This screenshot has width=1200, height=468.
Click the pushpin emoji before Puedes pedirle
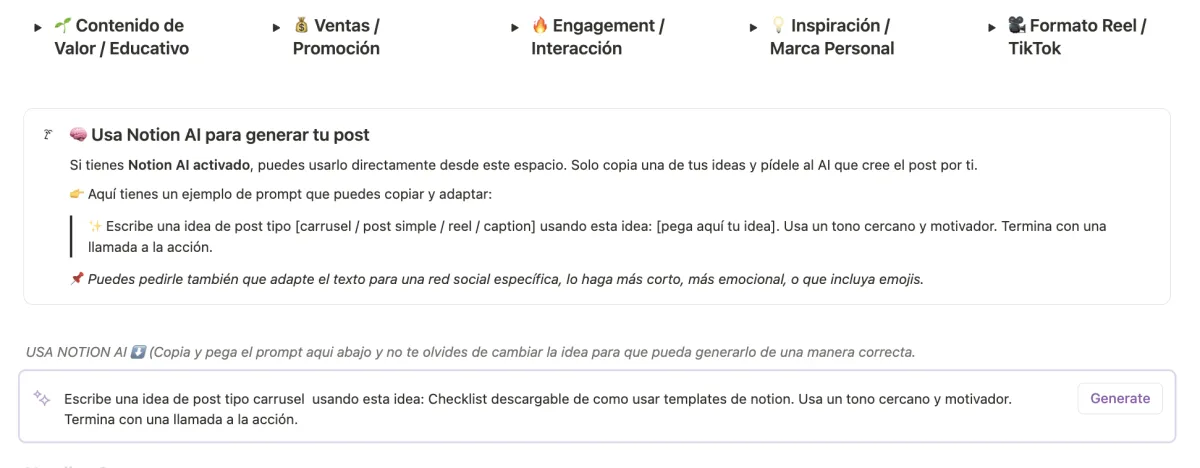tap(77, 279)
